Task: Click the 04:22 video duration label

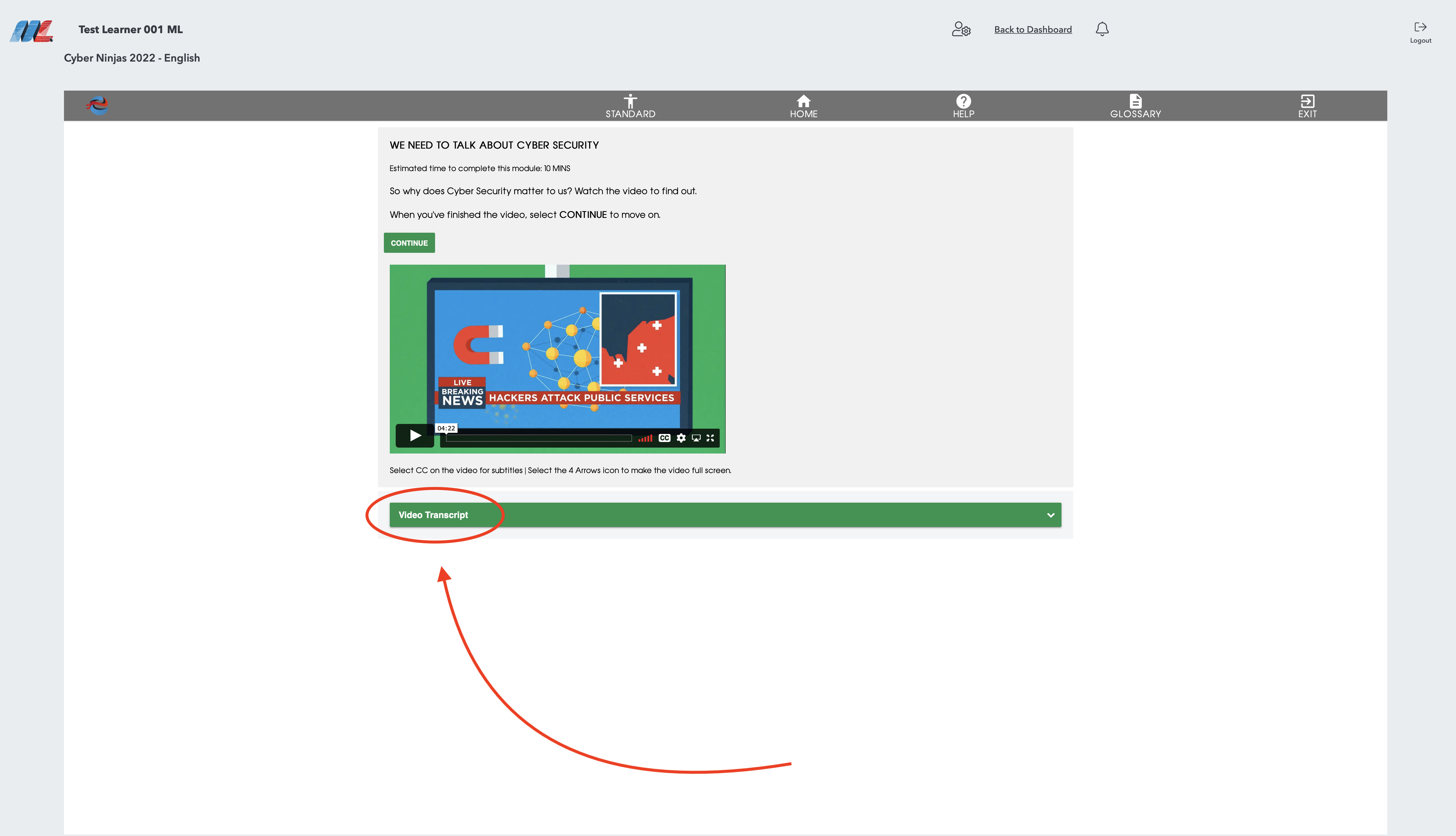Action: (x=446, y=428)
